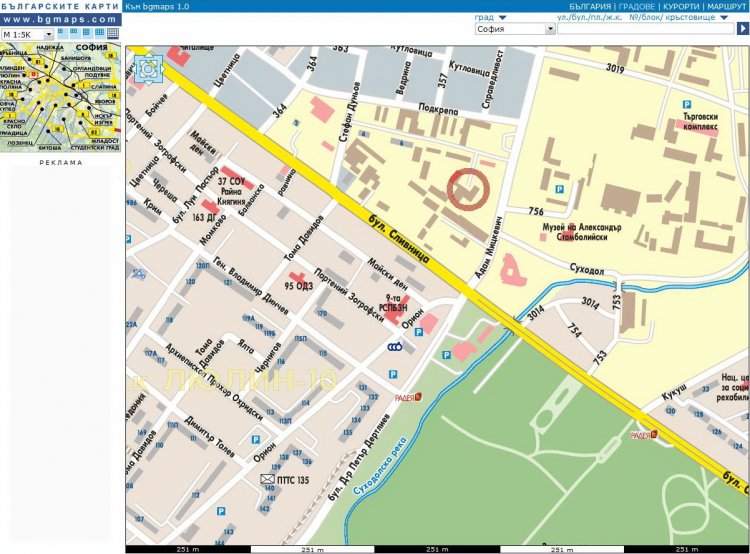This screenshot has height=554, width=750.
Task: Expand the №/блок/кръстовище arrow selector
Action: pos(723,17)
